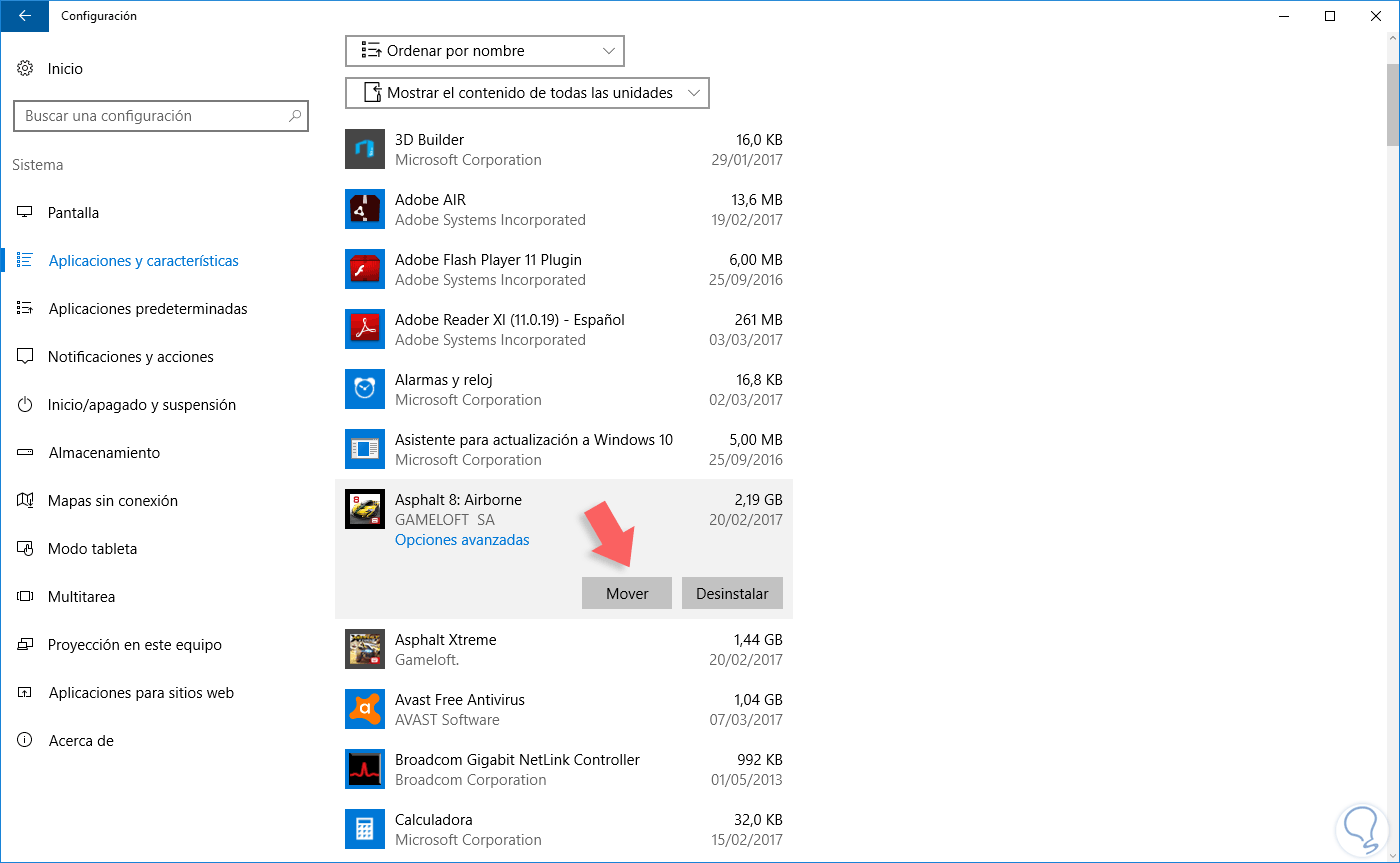Viewport: 1400px width, 863px height.
Task: Click the search magnifier icon
Action: coord(295,116)
